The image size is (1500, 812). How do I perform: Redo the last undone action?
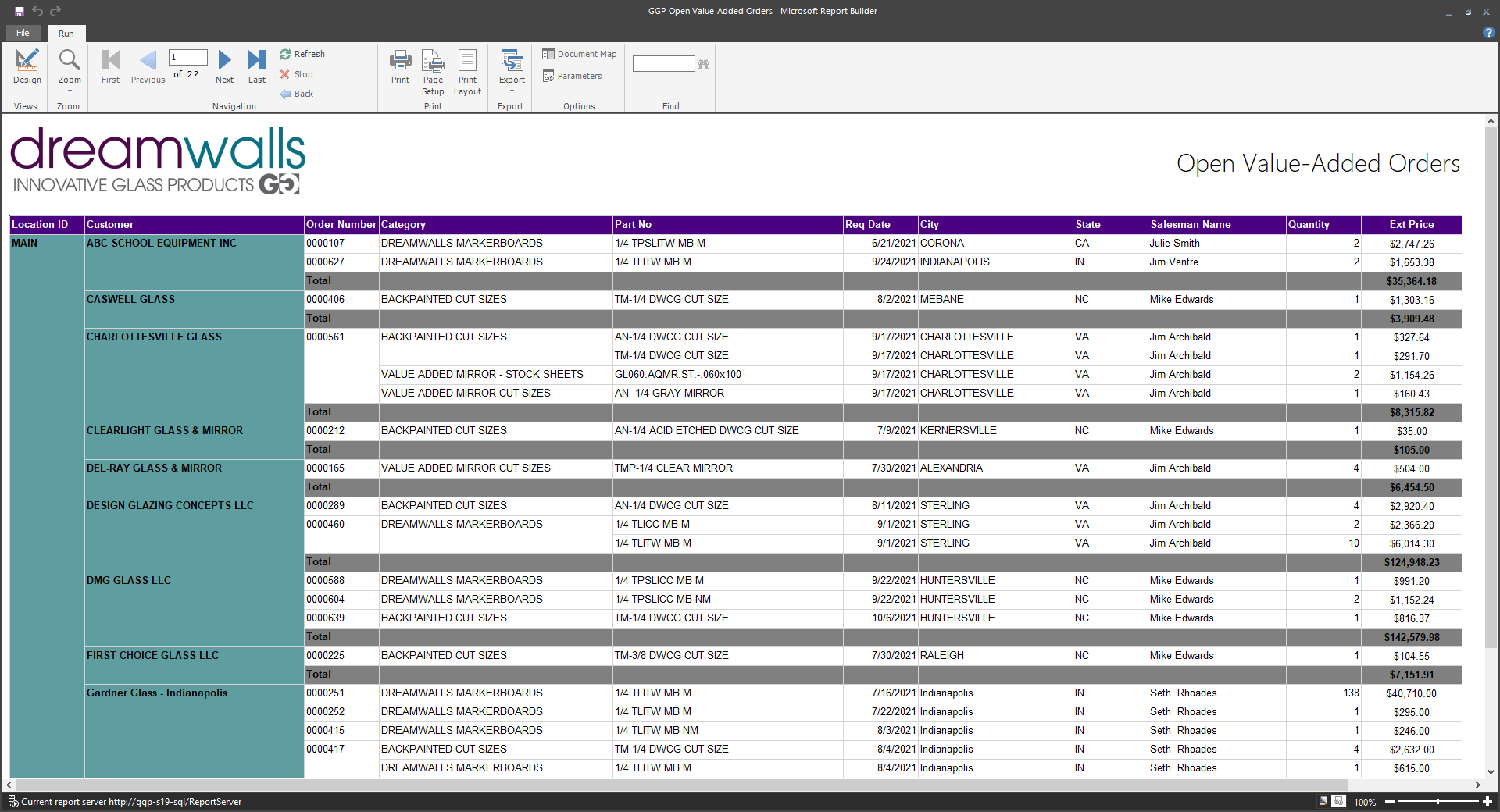coord(55,11)
